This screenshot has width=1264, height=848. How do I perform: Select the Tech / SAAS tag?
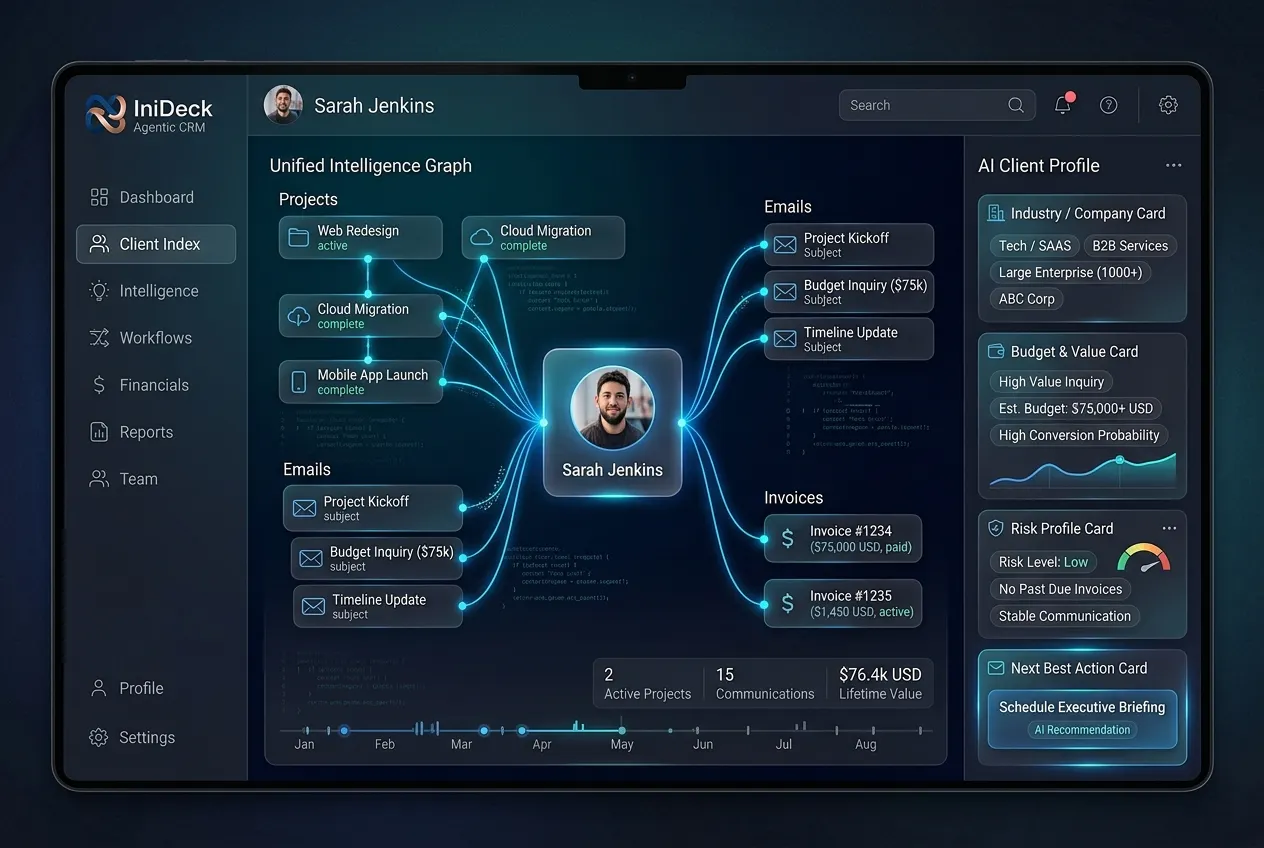1034,245
